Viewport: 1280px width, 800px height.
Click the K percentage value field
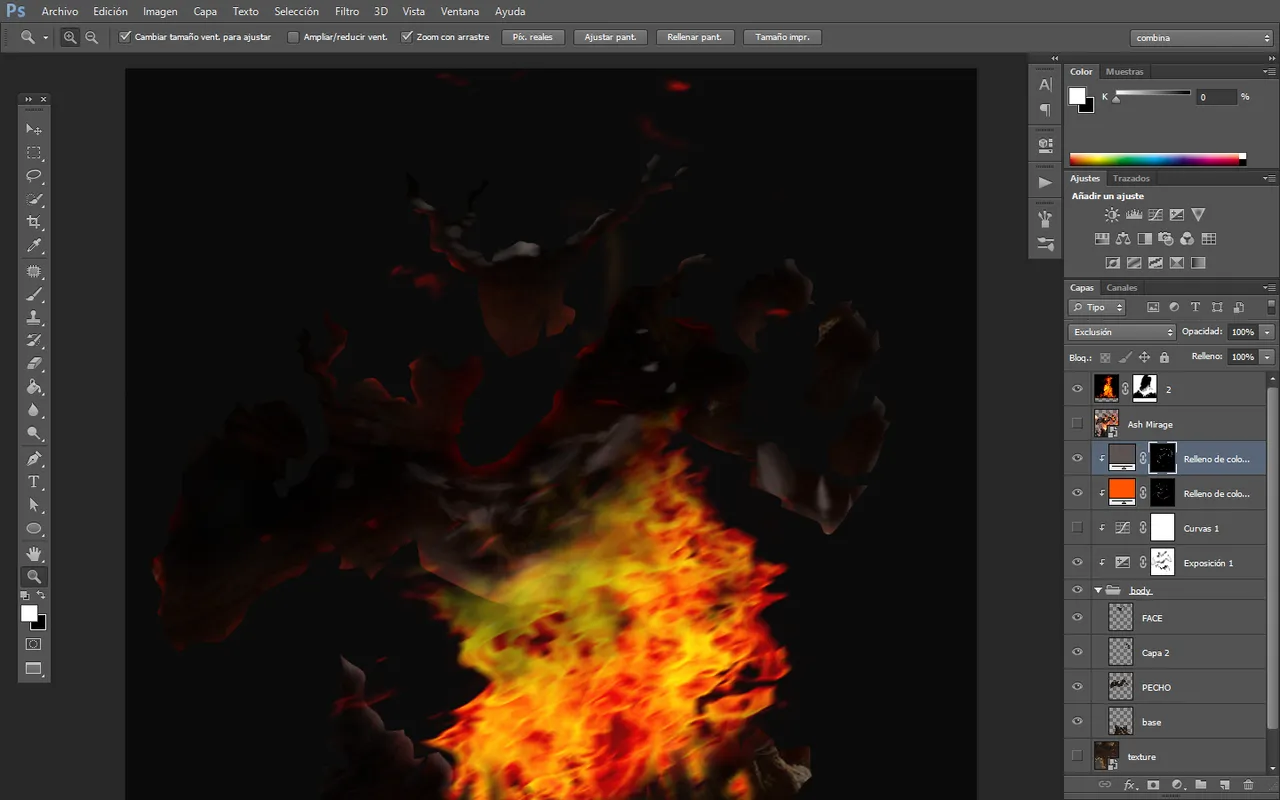pyautogui.click(x=1215, y=97)
